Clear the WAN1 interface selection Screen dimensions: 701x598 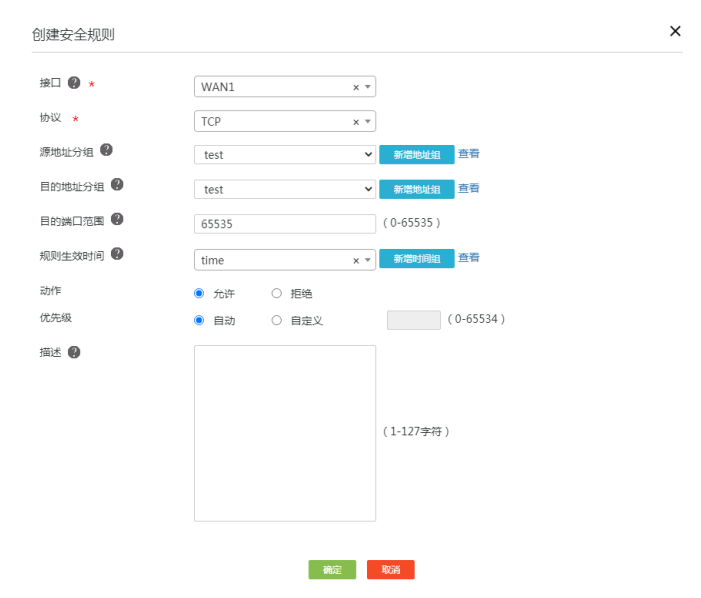355,87
